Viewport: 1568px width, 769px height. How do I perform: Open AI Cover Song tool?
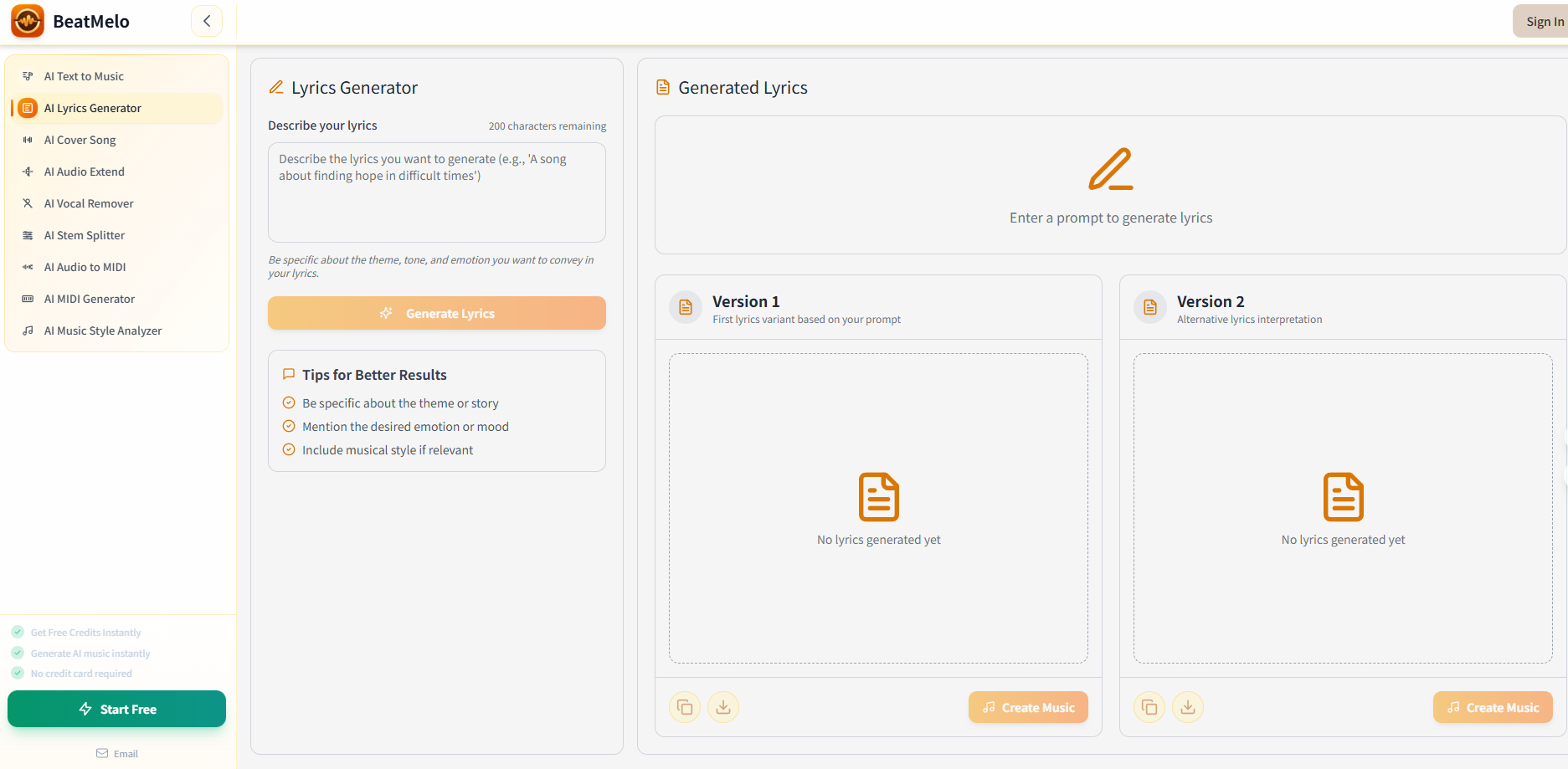117,140
